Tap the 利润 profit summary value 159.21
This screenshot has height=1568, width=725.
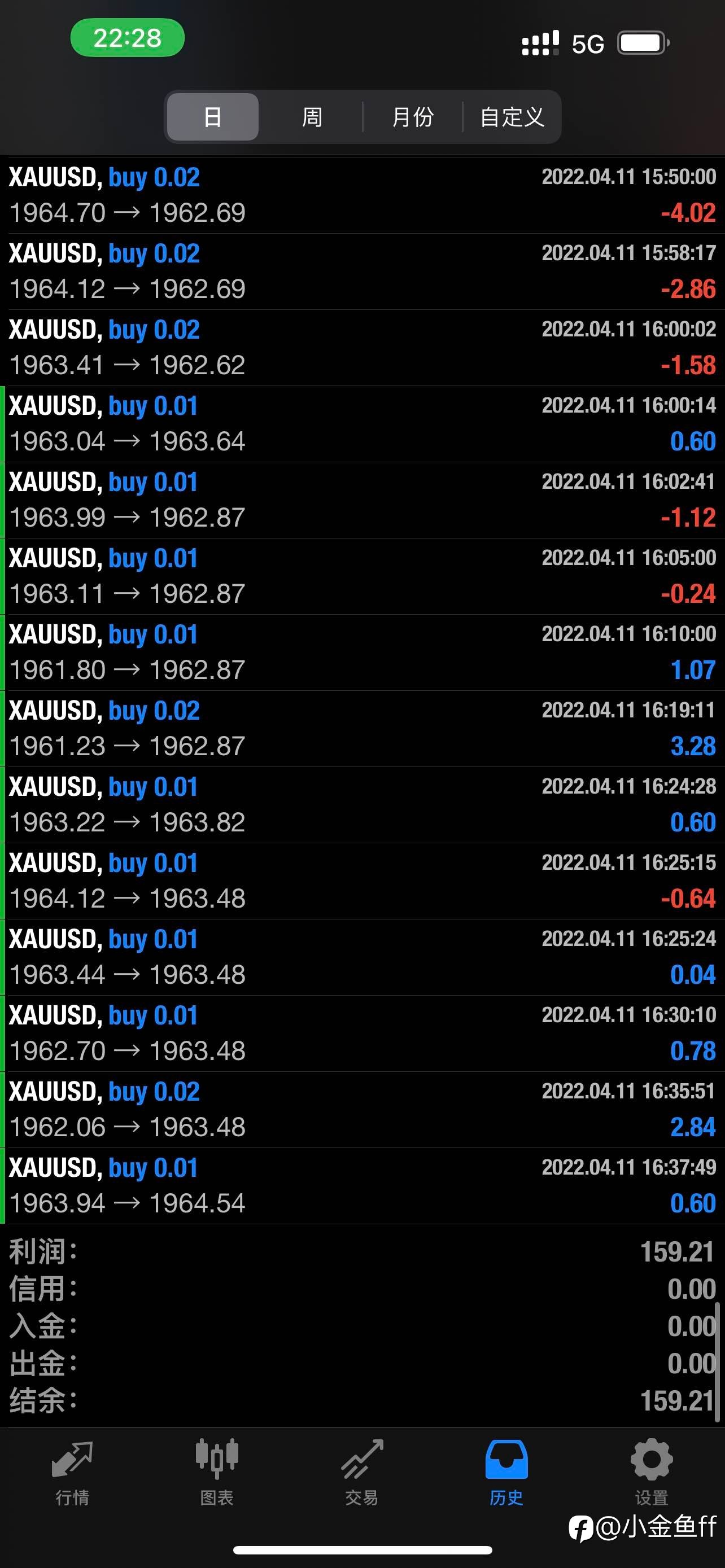click(677, 1252)
